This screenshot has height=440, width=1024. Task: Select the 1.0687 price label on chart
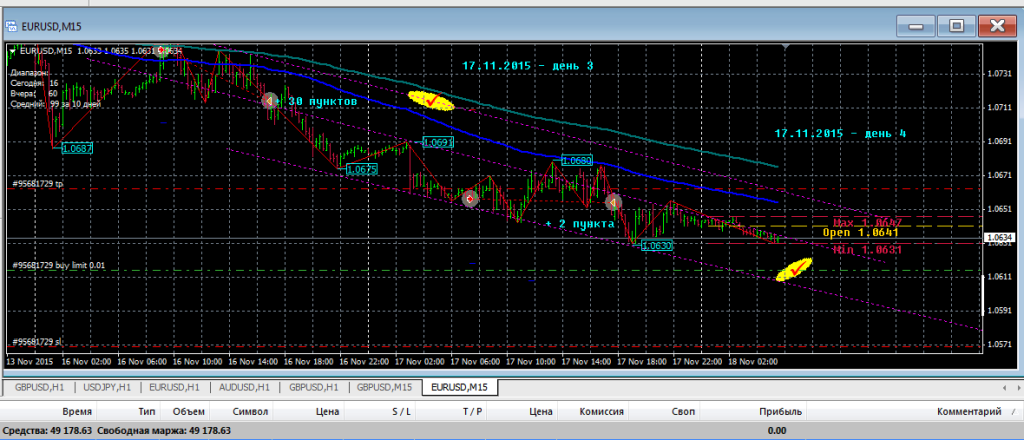pos(77,148)
